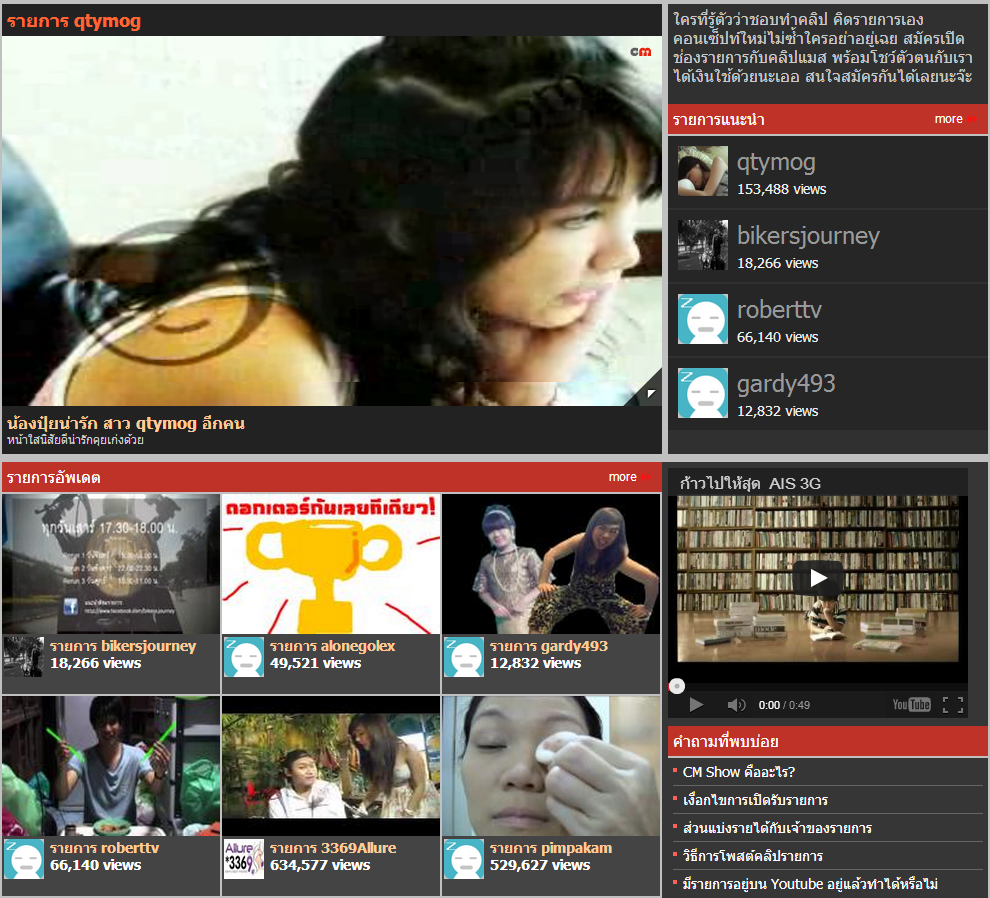Click the 'more' link in รายการแนะนำ header

click(x=955, y=119)
